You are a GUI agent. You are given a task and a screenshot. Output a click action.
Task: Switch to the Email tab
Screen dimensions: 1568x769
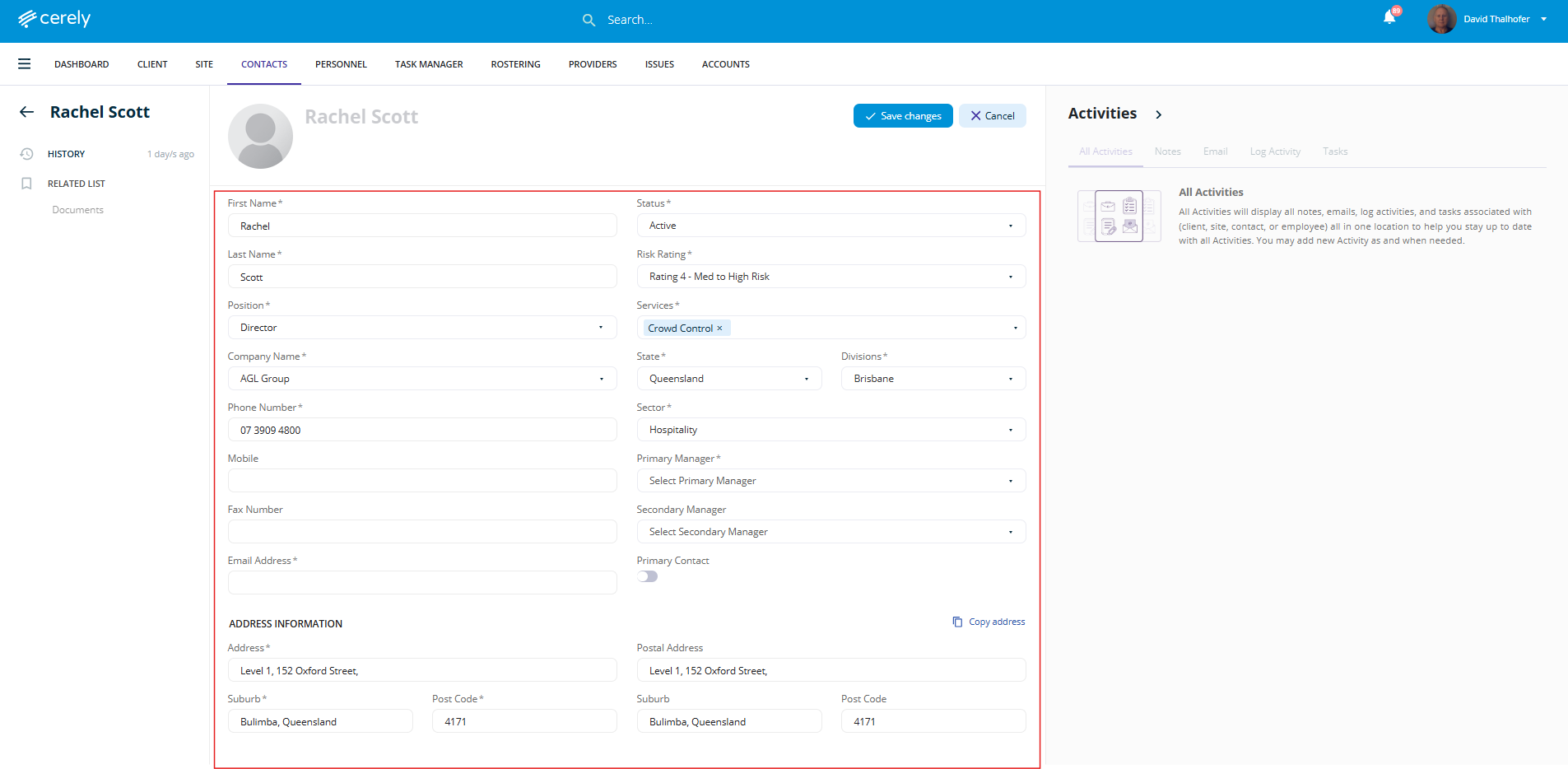pos(1215,151)
